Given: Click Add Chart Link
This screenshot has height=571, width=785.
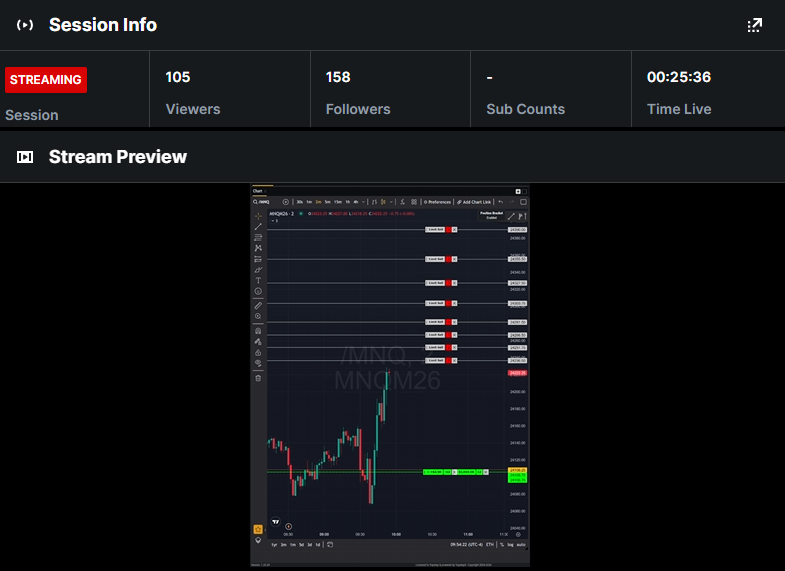Looking at the screenshot, I should (474, 202).
